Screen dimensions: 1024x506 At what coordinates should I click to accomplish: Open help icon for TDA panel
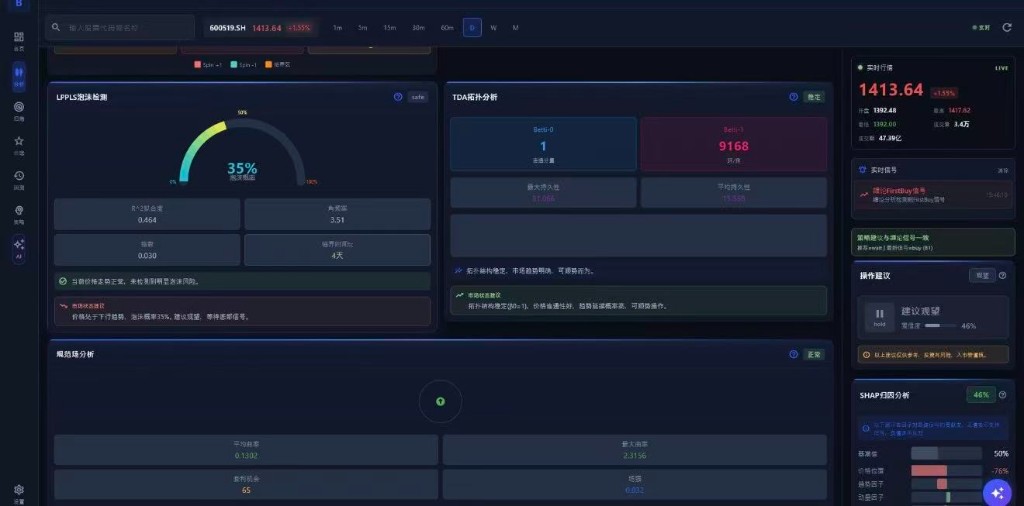tap(793, 97)
